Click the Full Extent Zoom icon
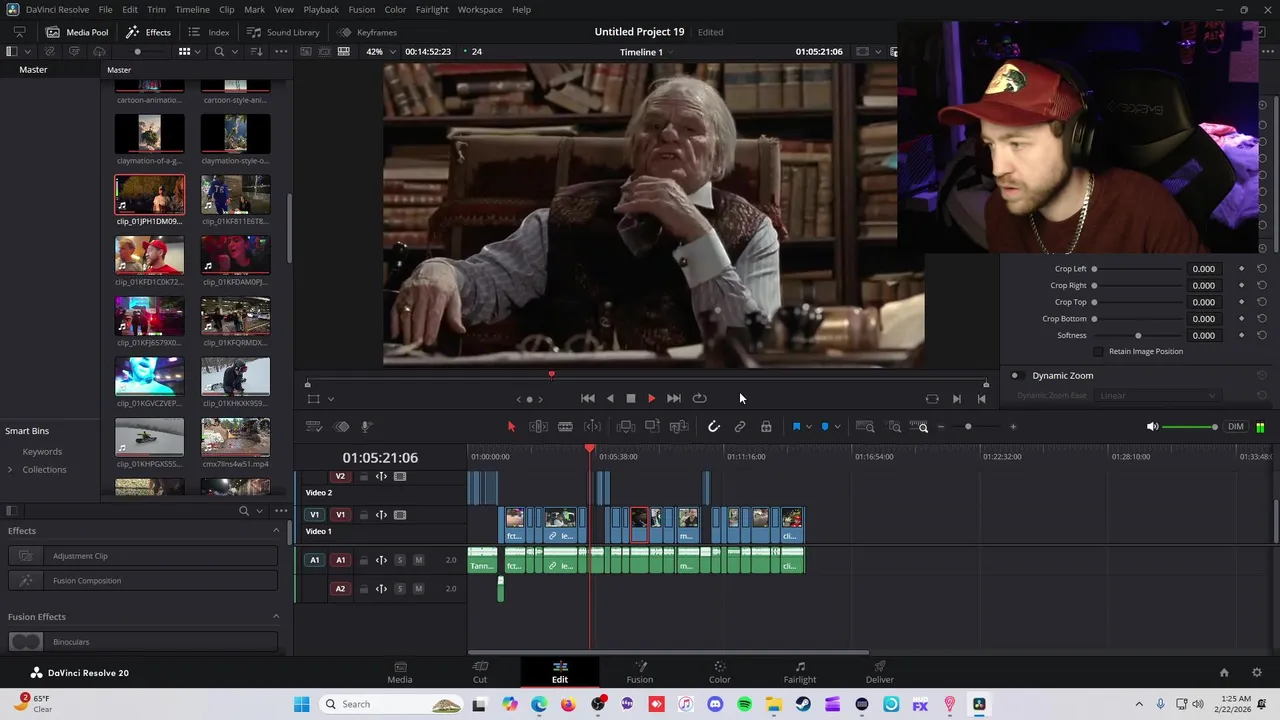This screenshot has width=1280, height=720. (866, 427)
